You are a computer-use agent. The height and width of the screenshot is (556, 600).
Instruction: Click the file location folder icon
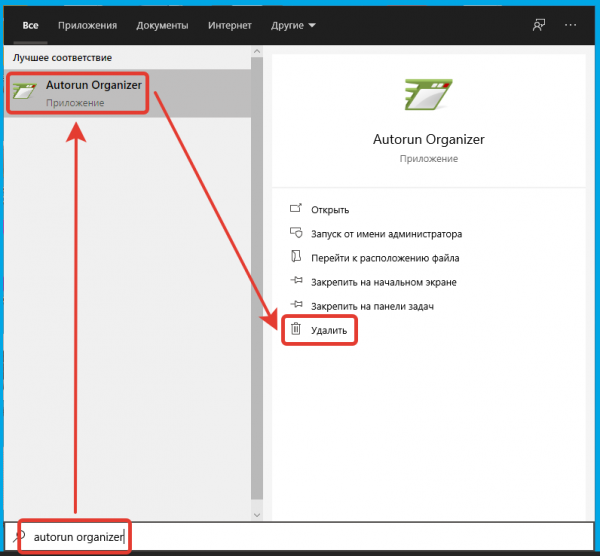click(x=296, y=256)
